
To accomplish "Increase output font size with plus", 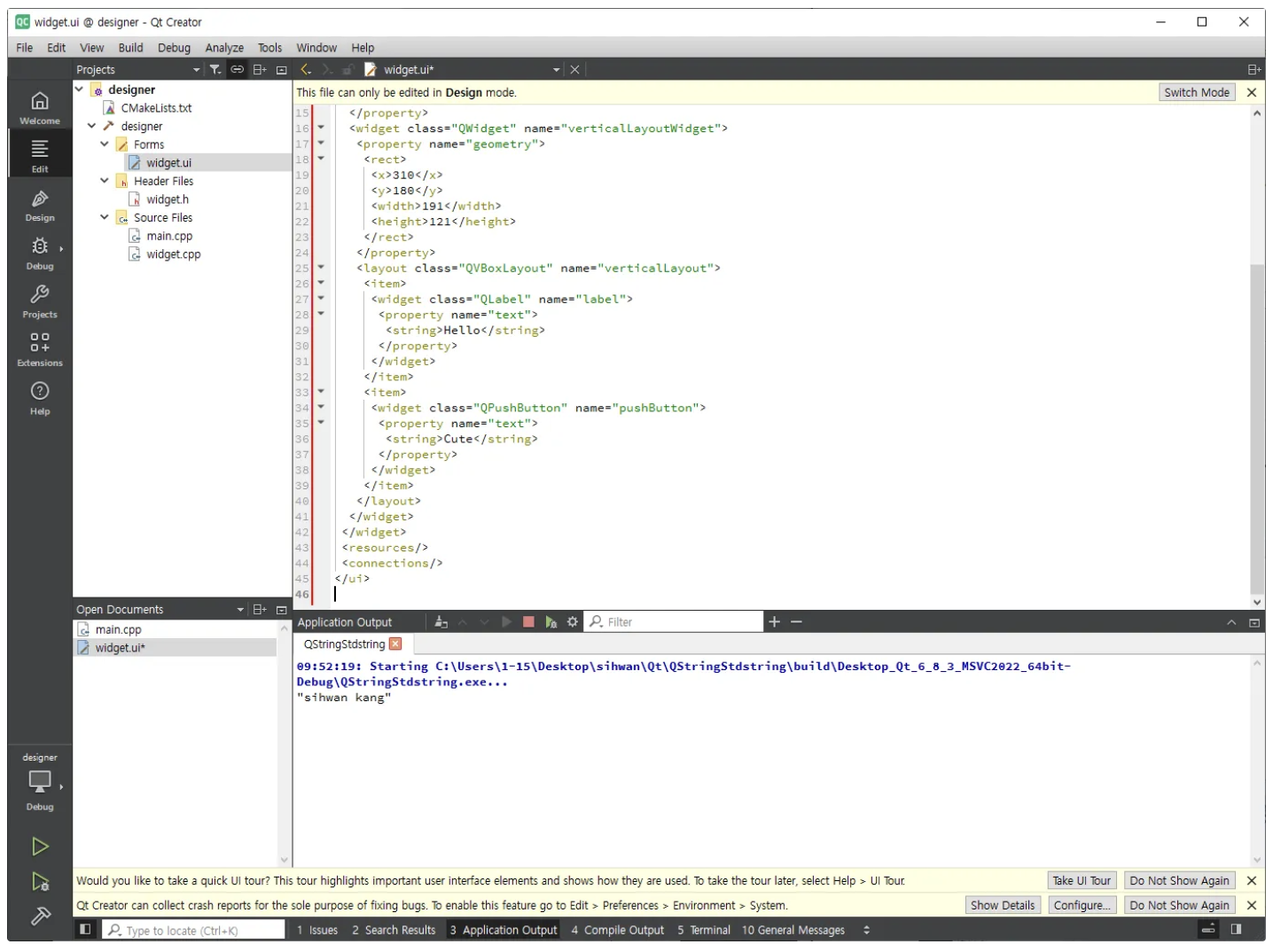I will point(774,622).
